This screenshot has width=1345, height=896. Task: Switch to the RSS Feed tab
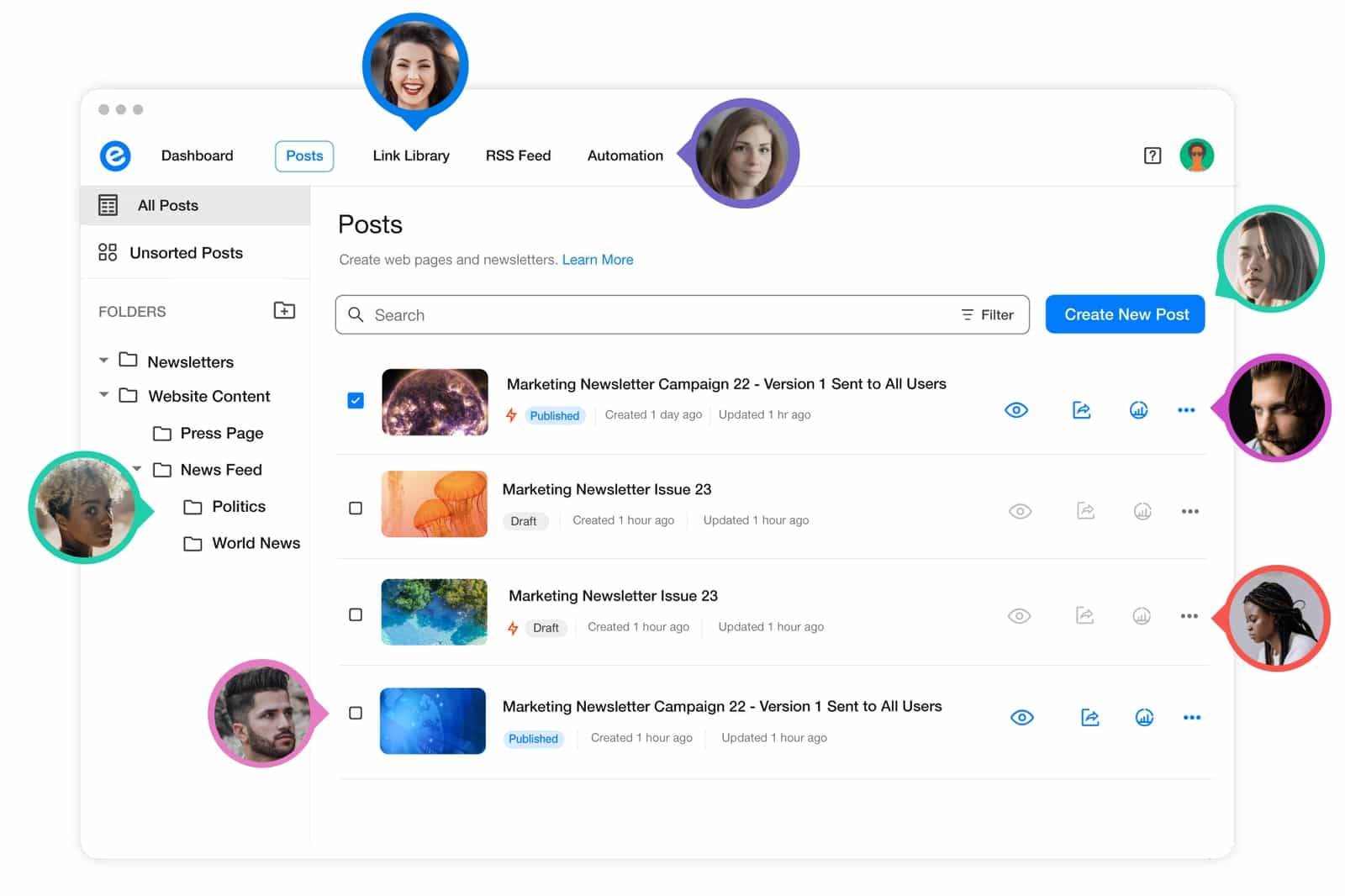tap(518, 155)
